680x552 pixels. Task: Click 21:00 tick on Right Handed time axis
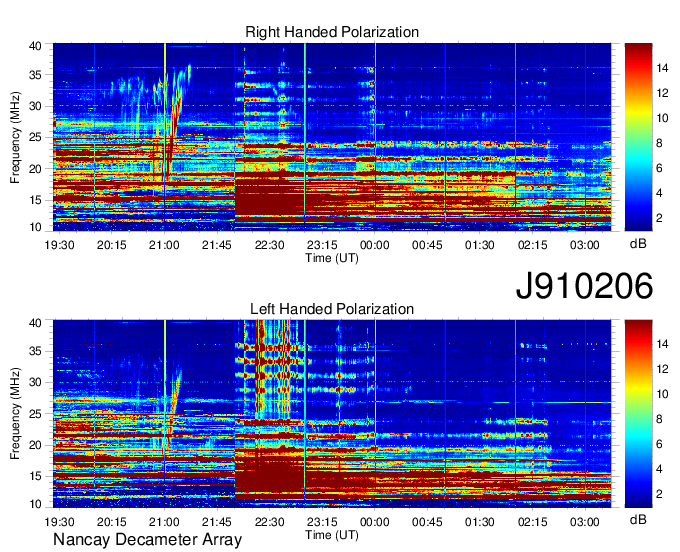[x=164, y=245]
